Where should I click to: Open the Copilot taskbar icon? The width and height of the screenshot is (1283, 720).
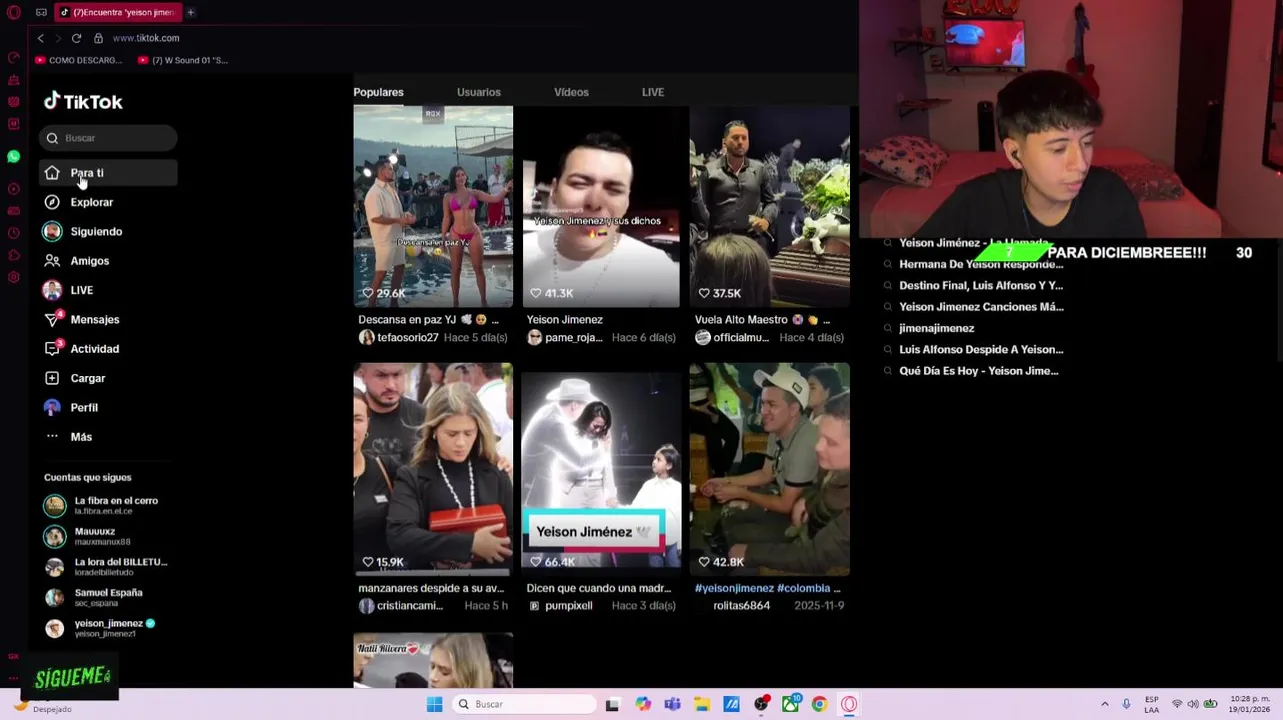643,704
